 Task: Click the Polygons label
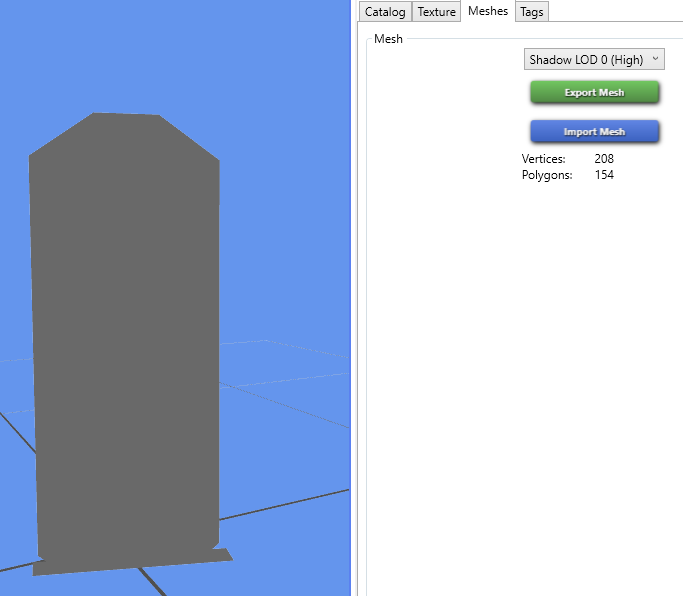547,175
